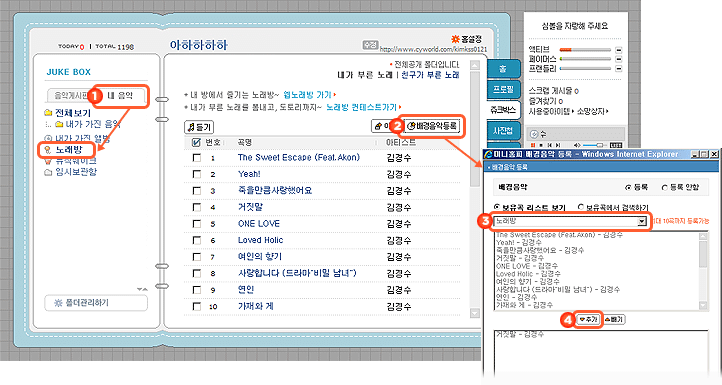The image size is (722, 385).
Task: Click the 배경음악등록 button
Action: click(433, 126)
